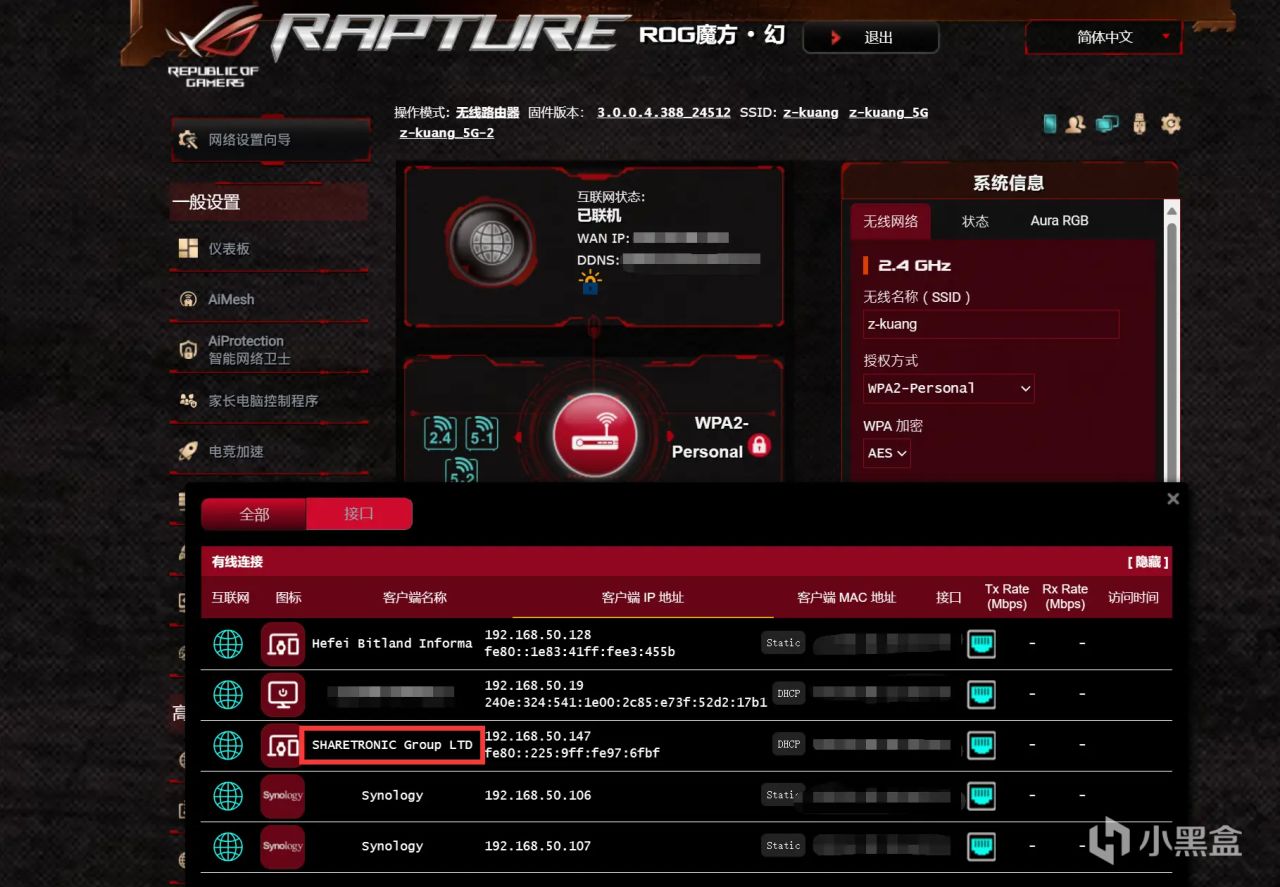Click the DHCP badge for 192.168.50.147
The width and height of the screenshot is (1280, 887).
tap(789, 744)
